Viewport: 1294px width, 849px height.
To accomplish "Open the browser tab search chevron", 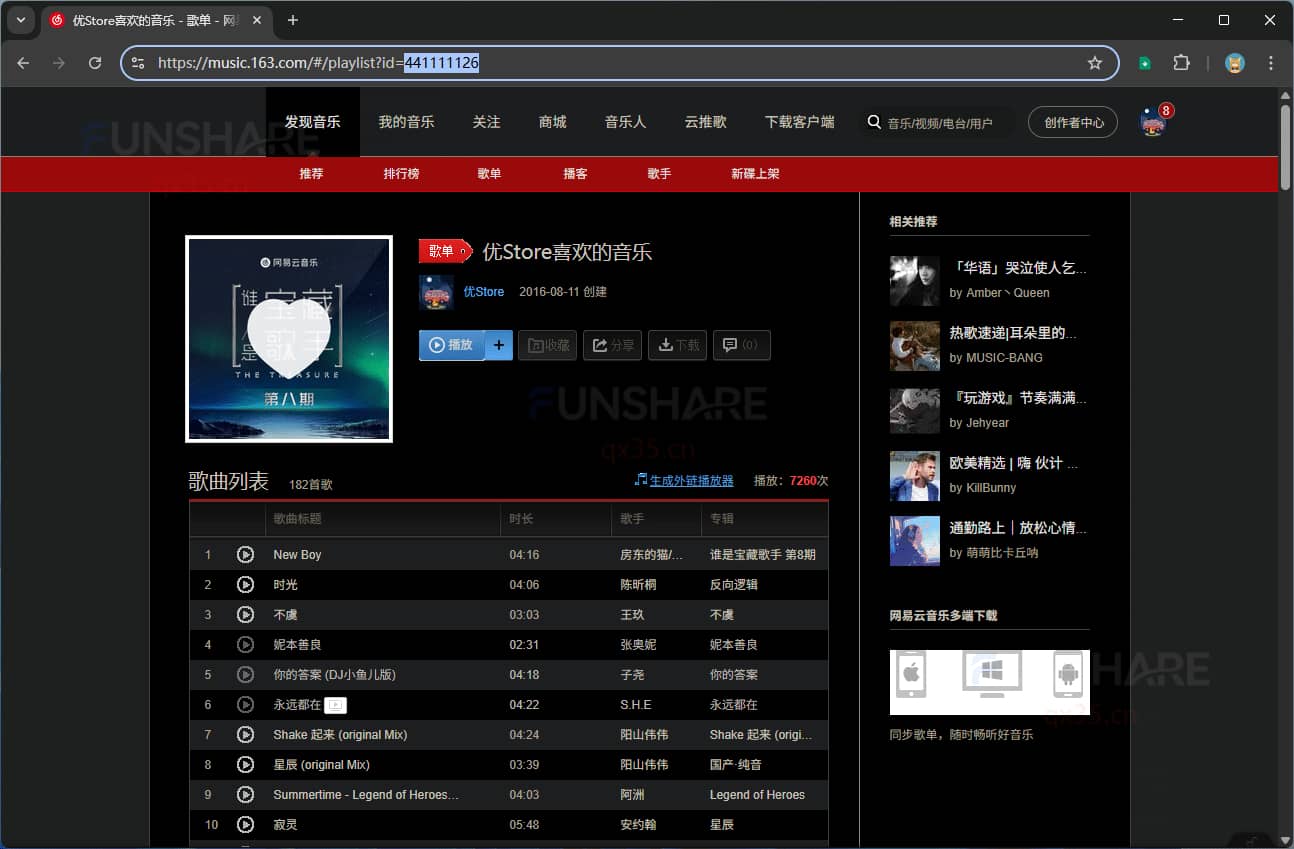I will click(x=21, y=20).
